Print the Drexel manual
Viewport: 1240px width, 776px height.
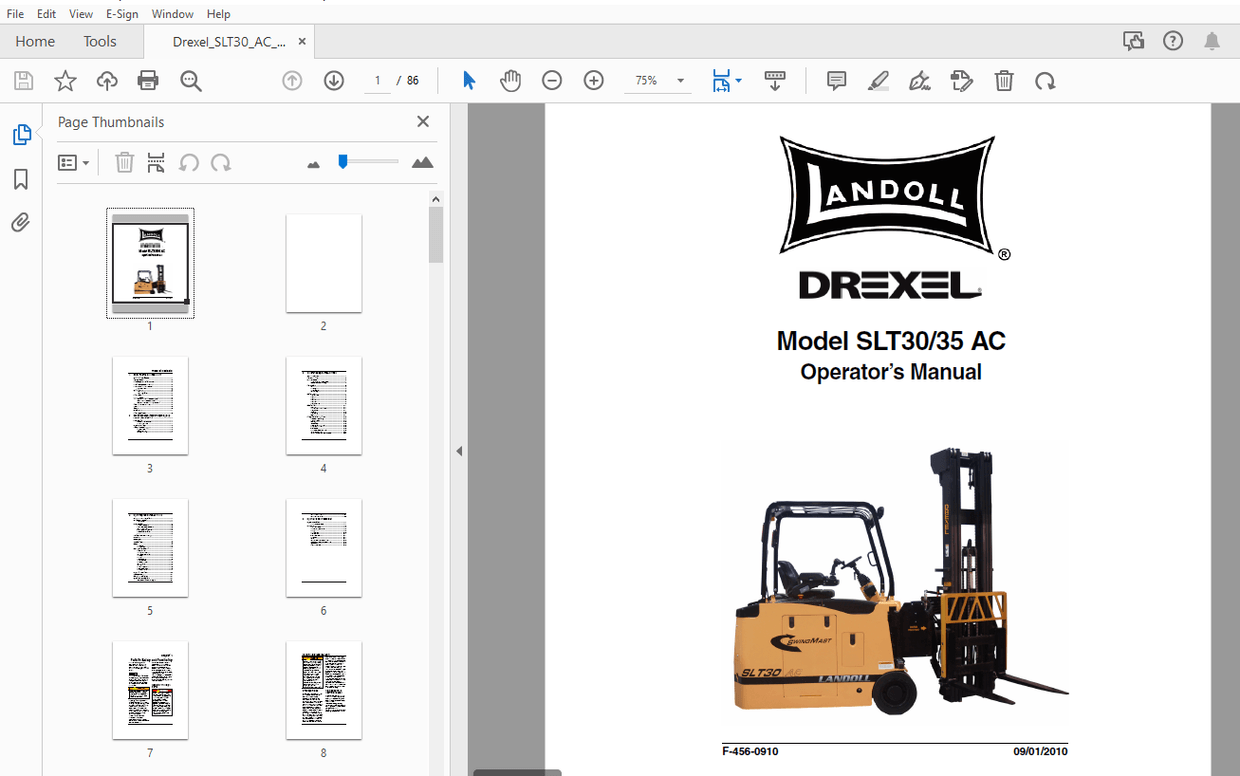click(x=149, y=81)
